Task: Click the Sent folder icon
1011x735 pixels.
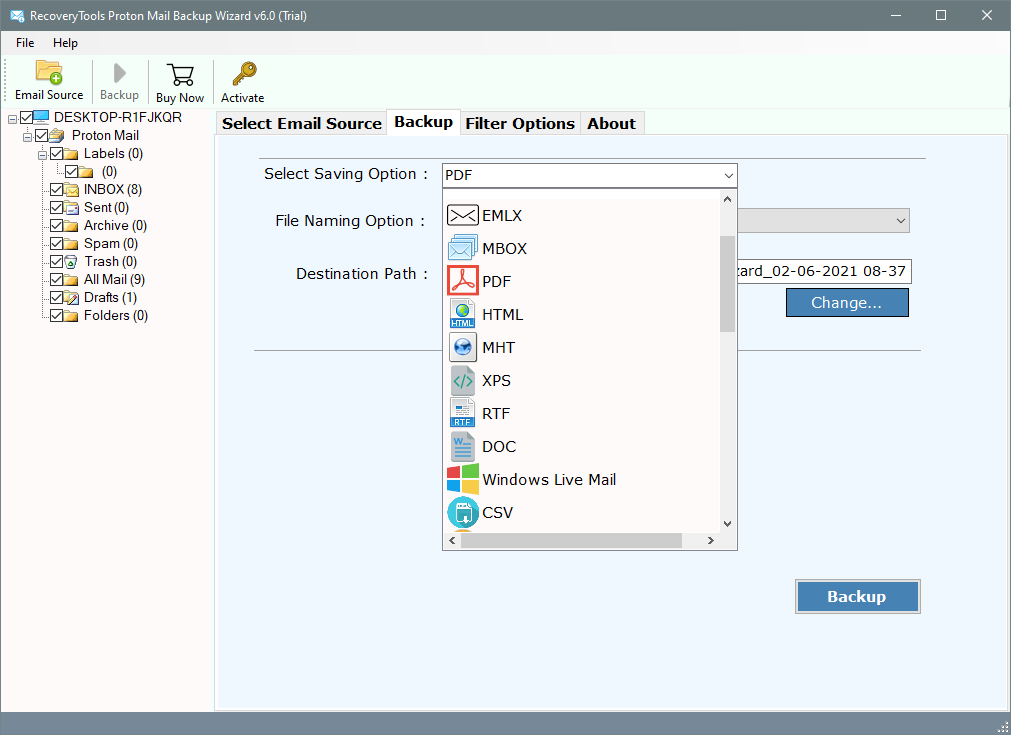Action: [72, 208]
